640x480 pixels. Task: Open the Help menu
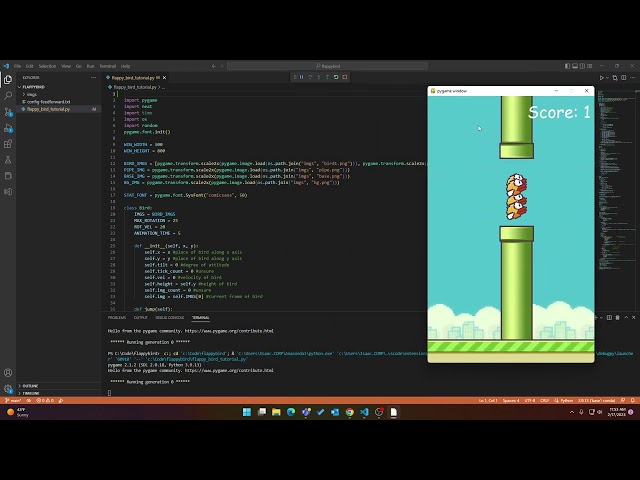125,66
